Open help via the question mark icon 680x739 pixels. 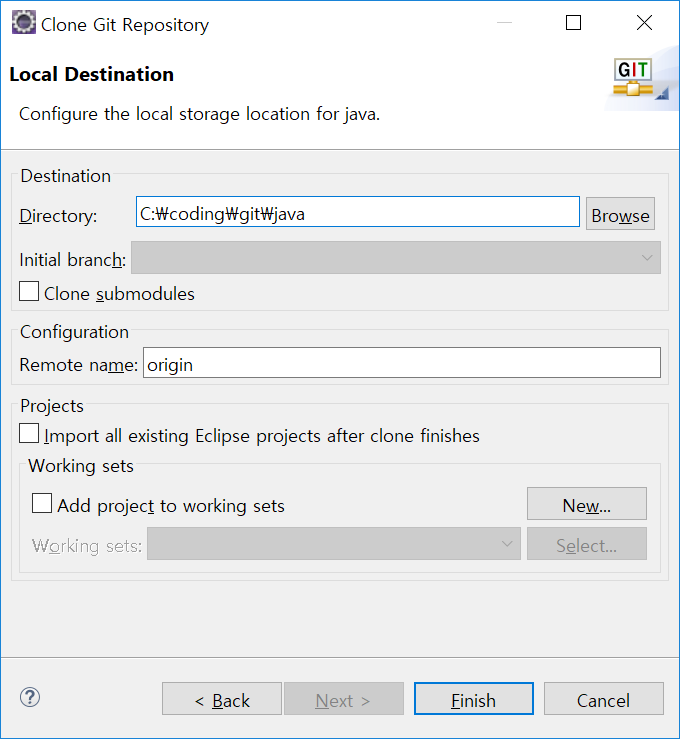click(30, 698)
